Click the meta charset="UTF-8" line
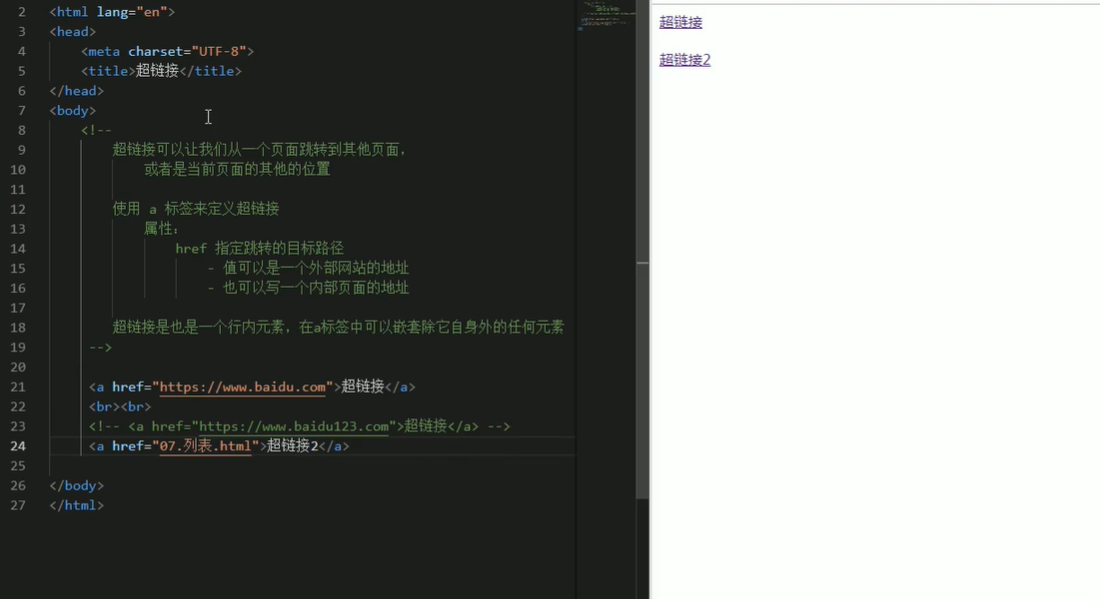Screen dimensions: 1100x599 (167, 51)
